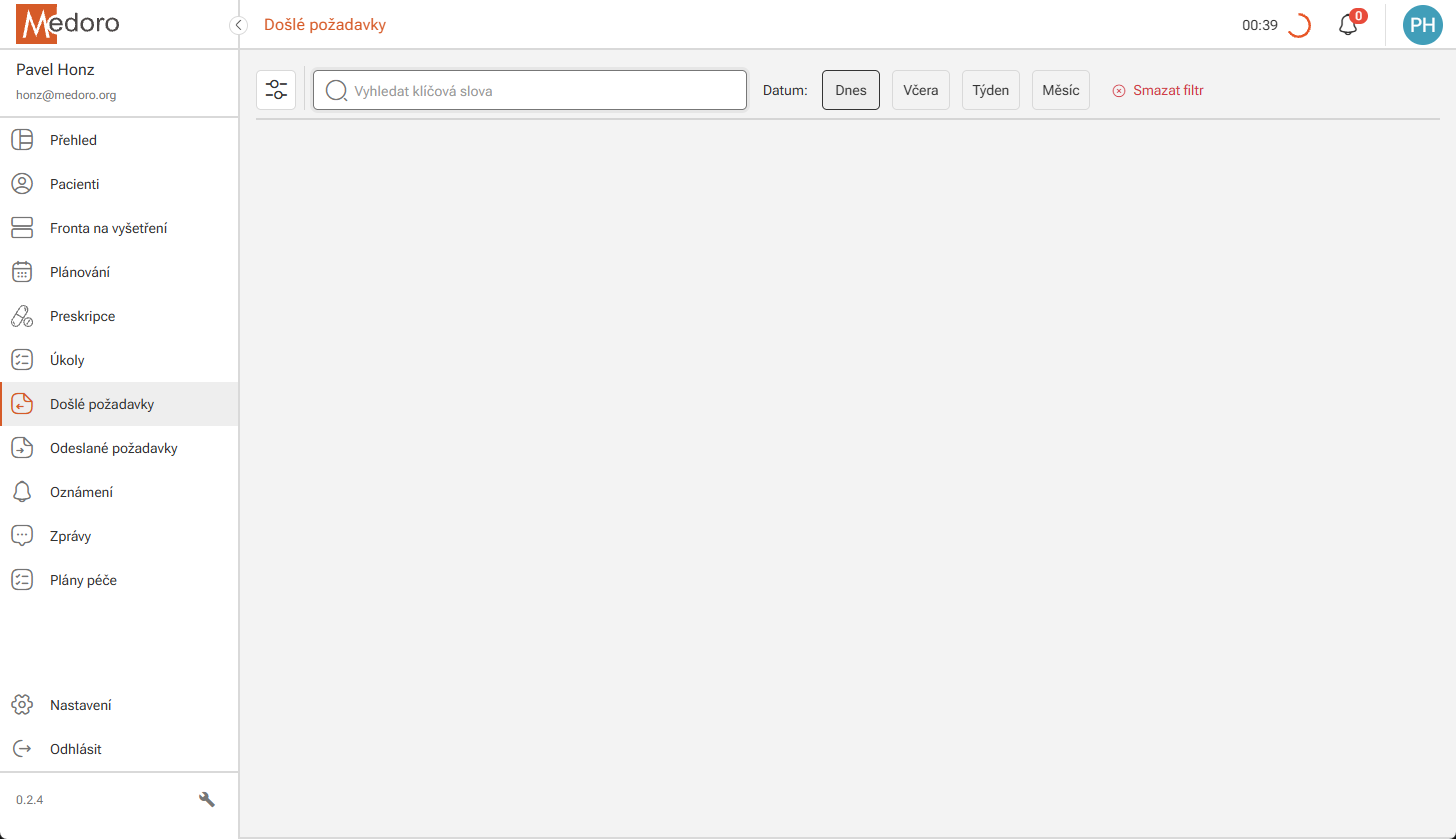Select the Měsíc date filter
This screenshot has height=839, width=1456.
click(x=1060, y=90)
